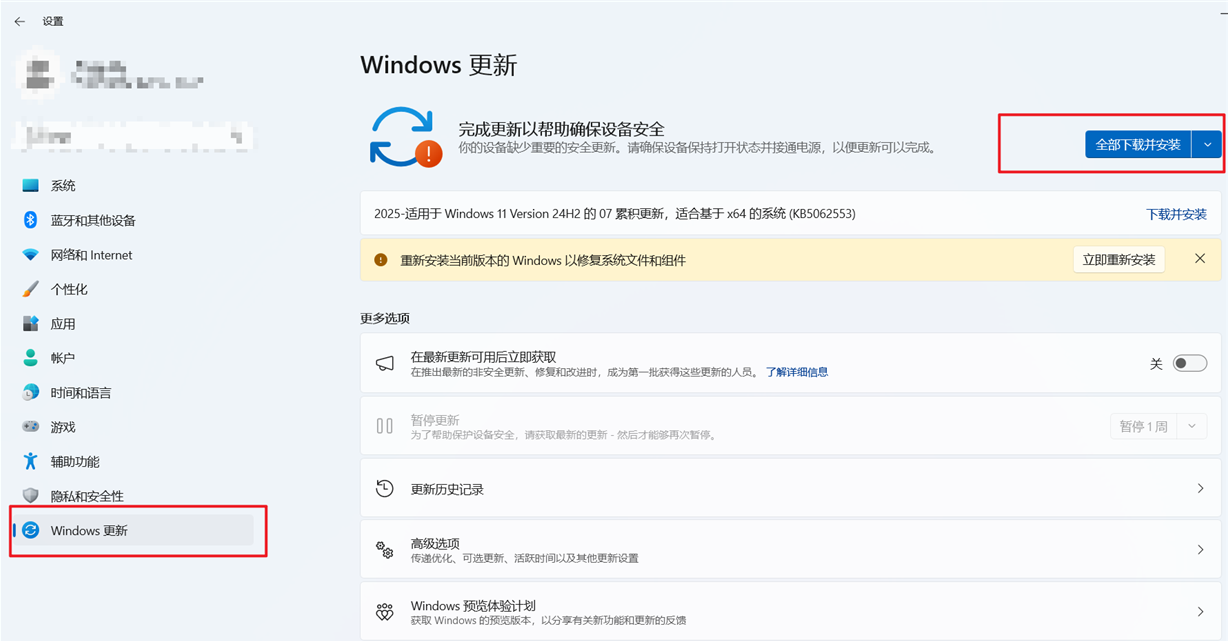The image size is (1232, 641).
Task: Click the 隐私和安全性 shield icon
Action: point(31,496)
